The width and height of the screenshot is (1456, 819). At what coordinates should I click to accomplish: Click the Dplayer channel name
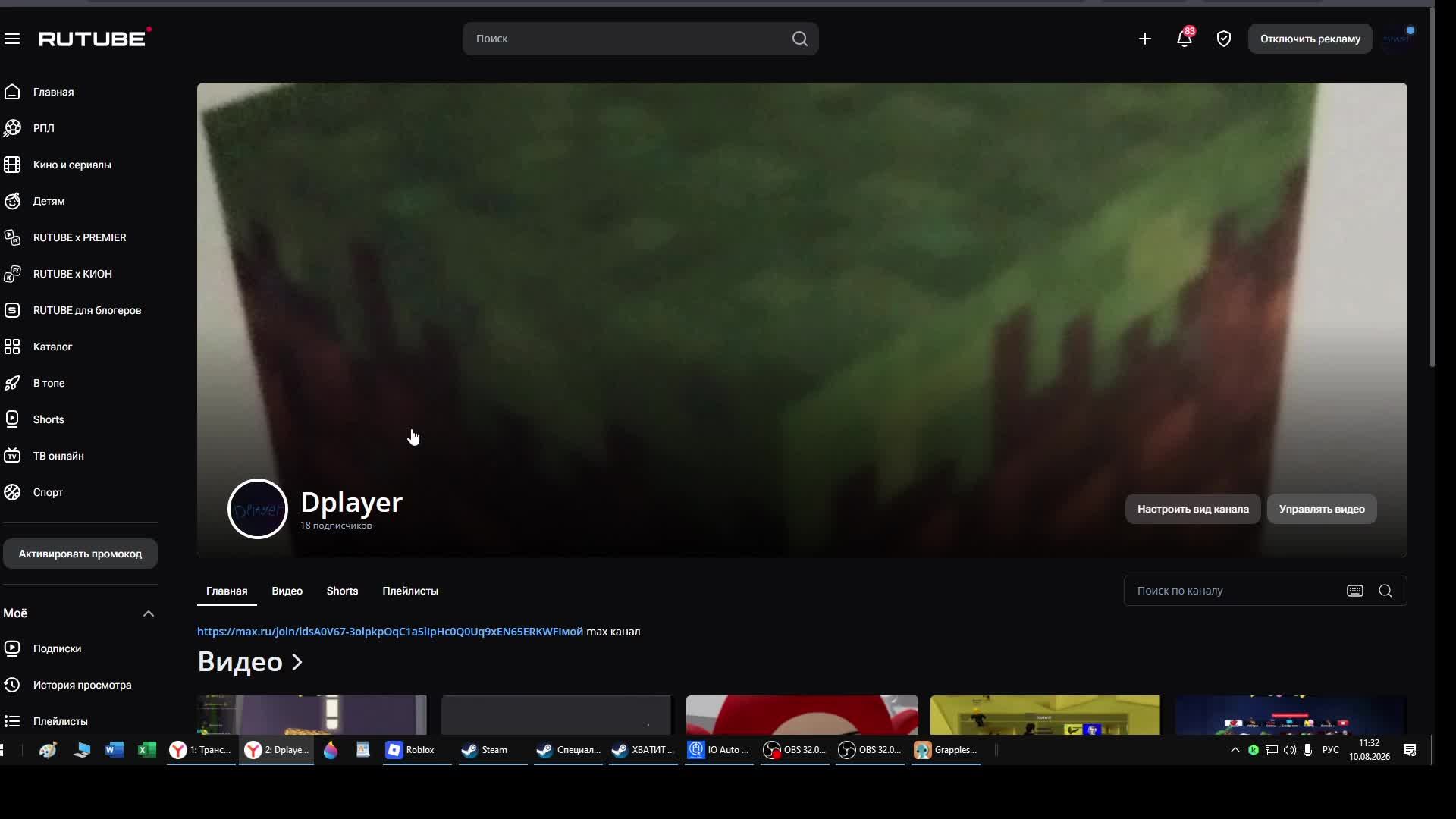click(x=352, y=502)
